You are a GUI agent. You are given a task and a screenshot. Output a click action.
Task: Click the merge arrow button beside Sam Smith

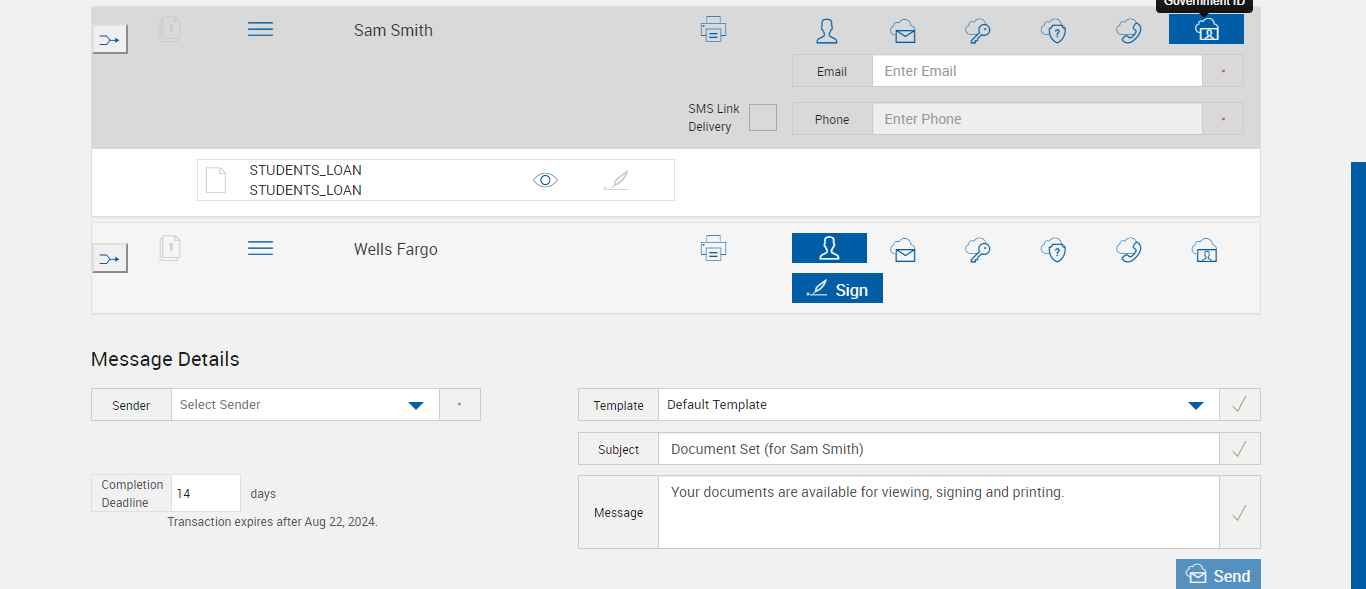pyautogui.click(x=110, y=40)
